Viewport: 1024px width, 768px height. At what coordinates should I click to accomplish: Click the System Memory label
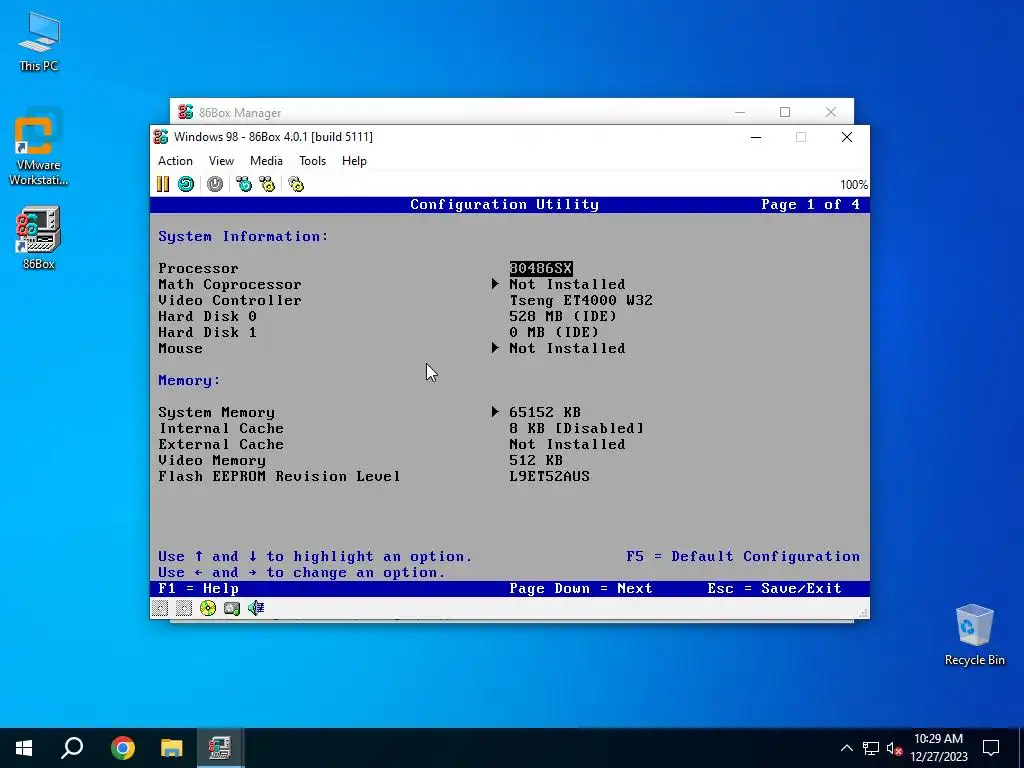(x=216, y=412)
